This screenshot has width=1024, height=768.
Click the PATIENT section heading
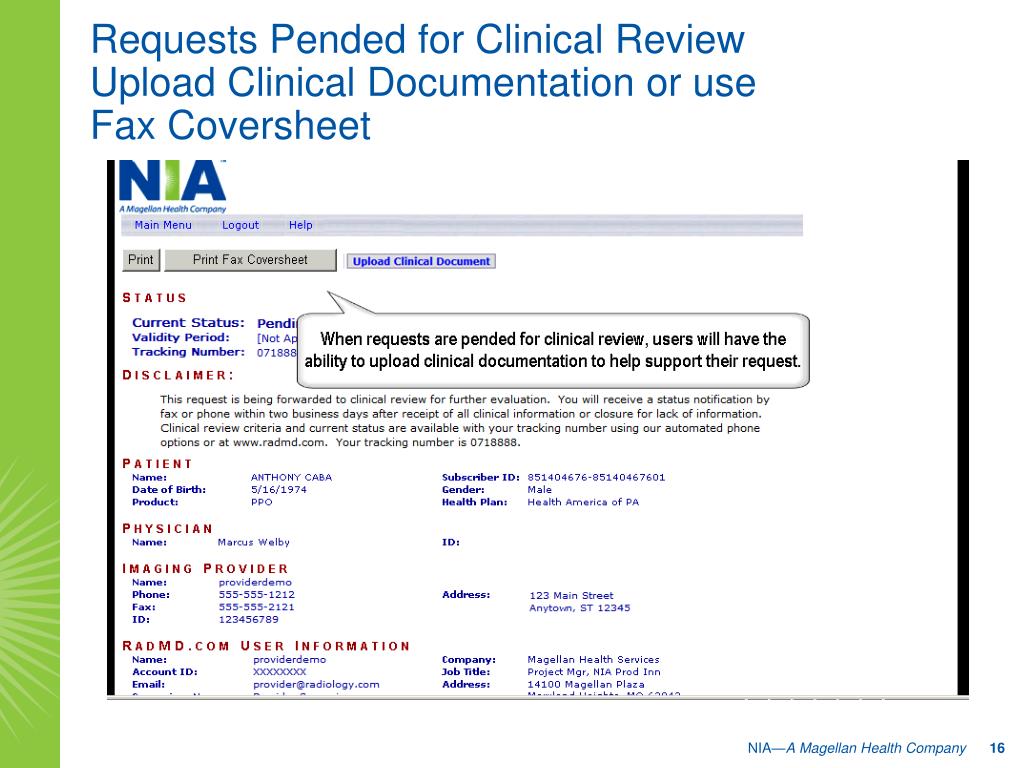157,464
